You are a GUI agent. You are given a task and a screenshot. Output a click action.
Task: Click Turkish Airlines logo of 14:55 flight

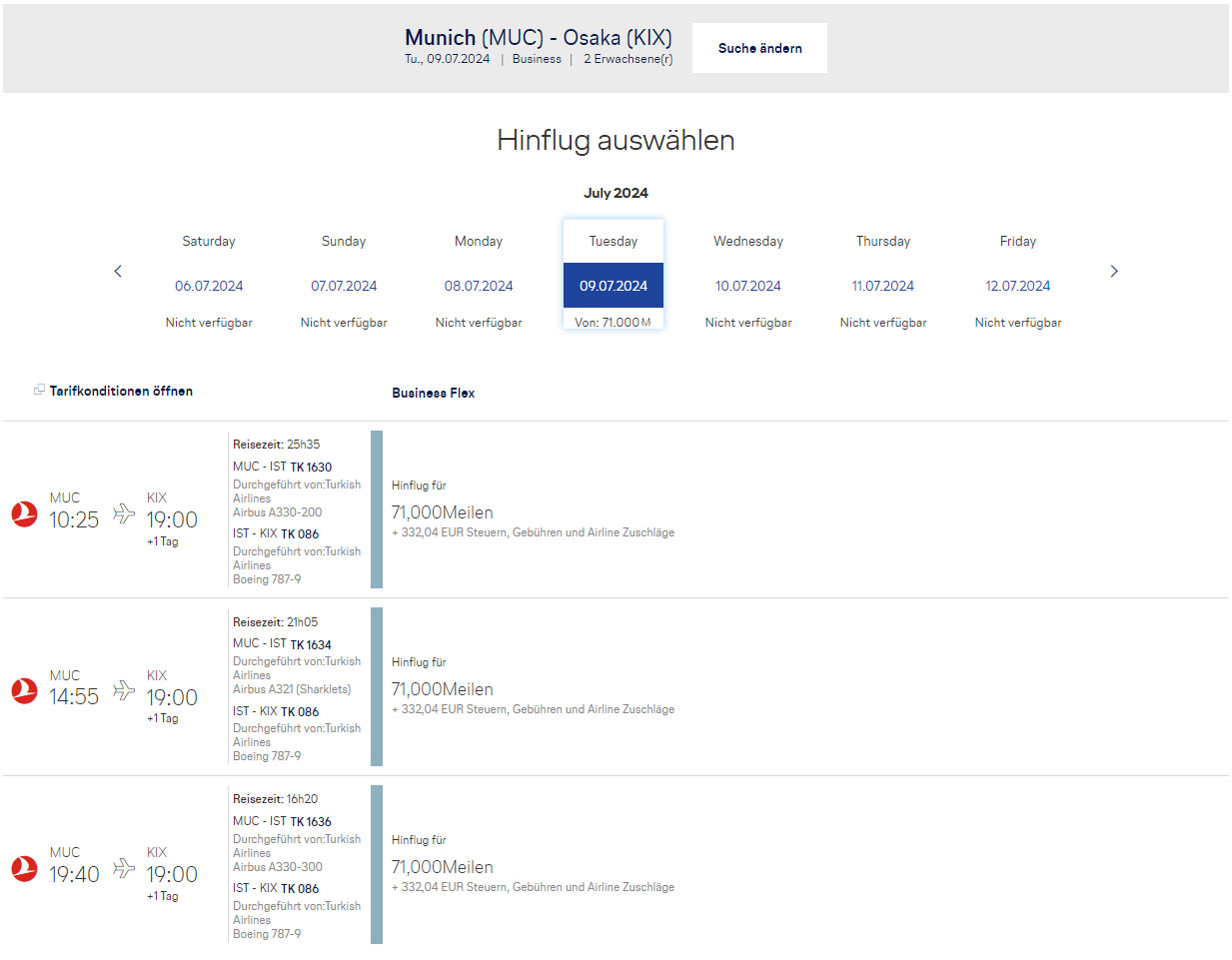pos(24,690)
